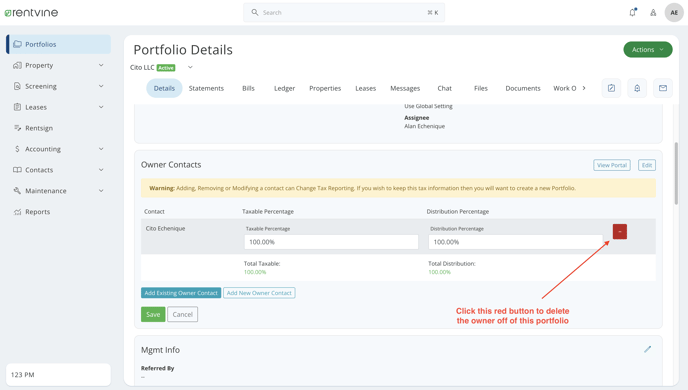Open the alert bell button beside tabs
Image resolution: width=688 pixels, height=390 pixels.
637,88
